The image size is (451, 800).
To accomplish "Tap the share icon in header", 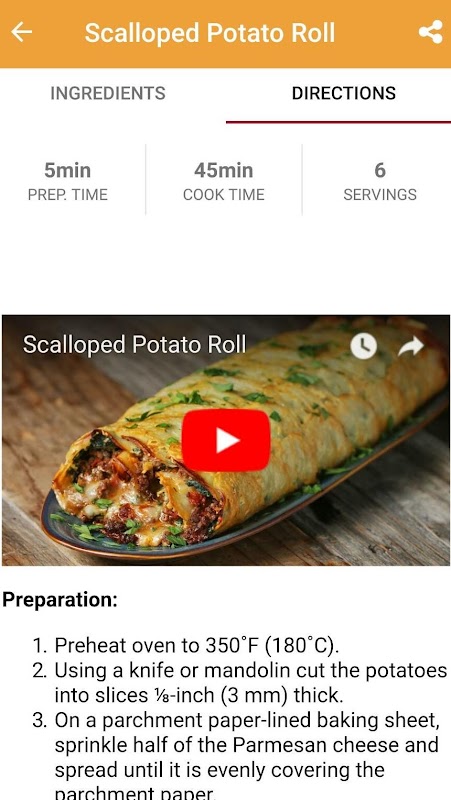I will click(431, 32).
